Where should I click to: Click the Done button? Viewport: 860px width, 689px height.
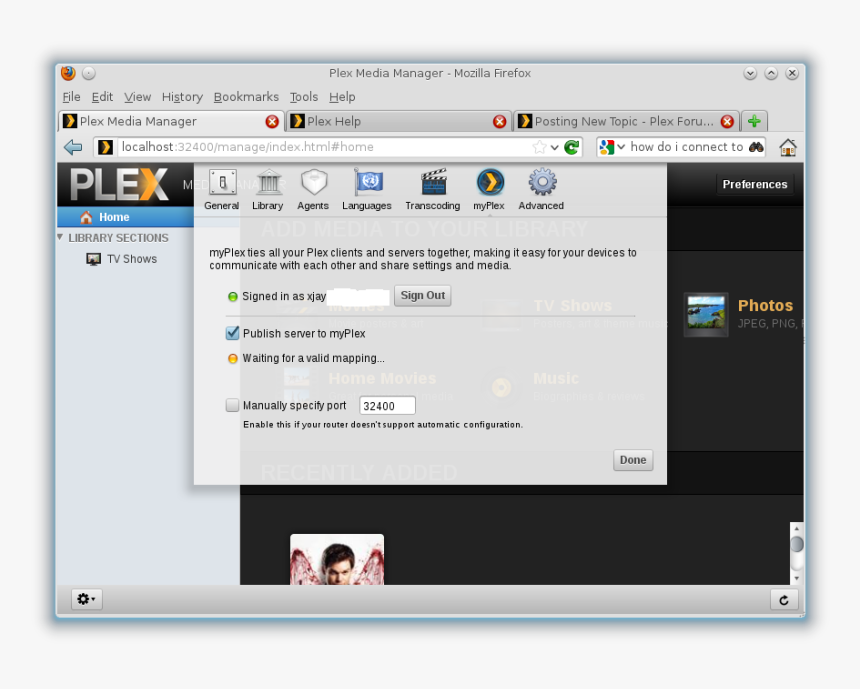(x=632, y=460)
